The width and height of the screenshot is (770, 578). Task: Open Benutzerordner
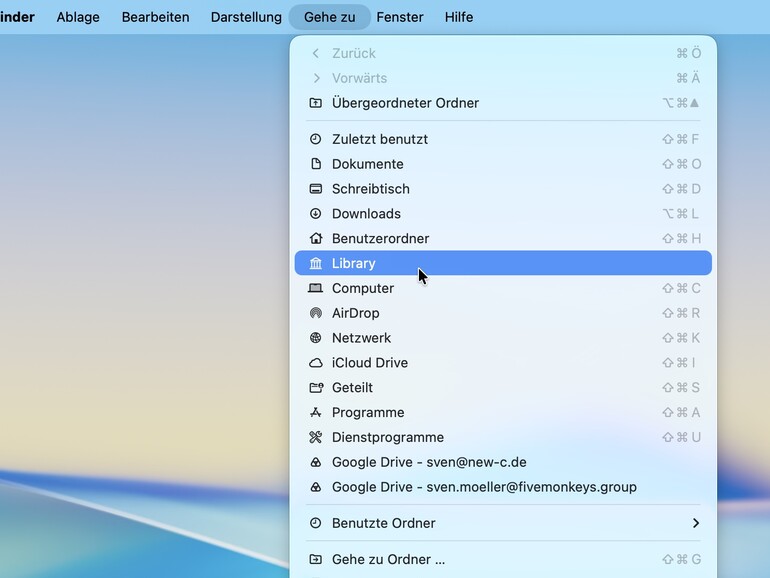pyautogui.click(x=503, y=239)
